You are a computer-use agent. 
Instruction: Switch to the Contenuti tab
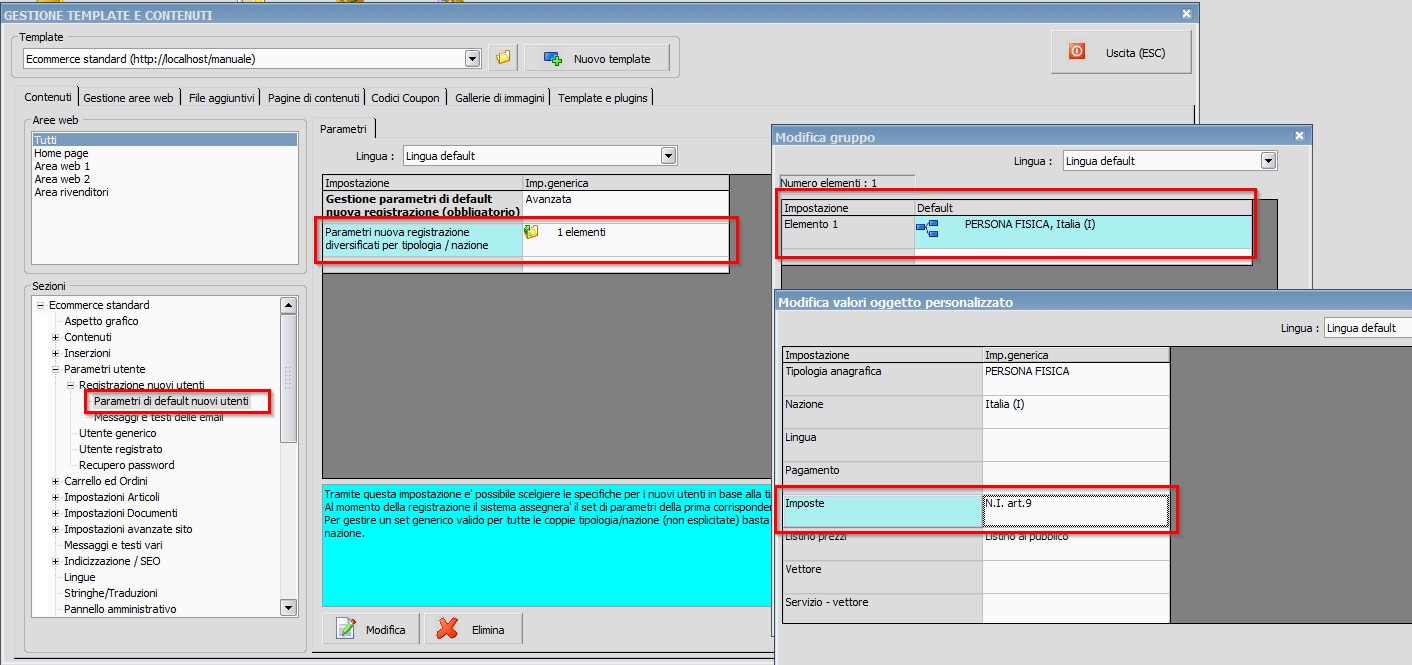(48, 97)
